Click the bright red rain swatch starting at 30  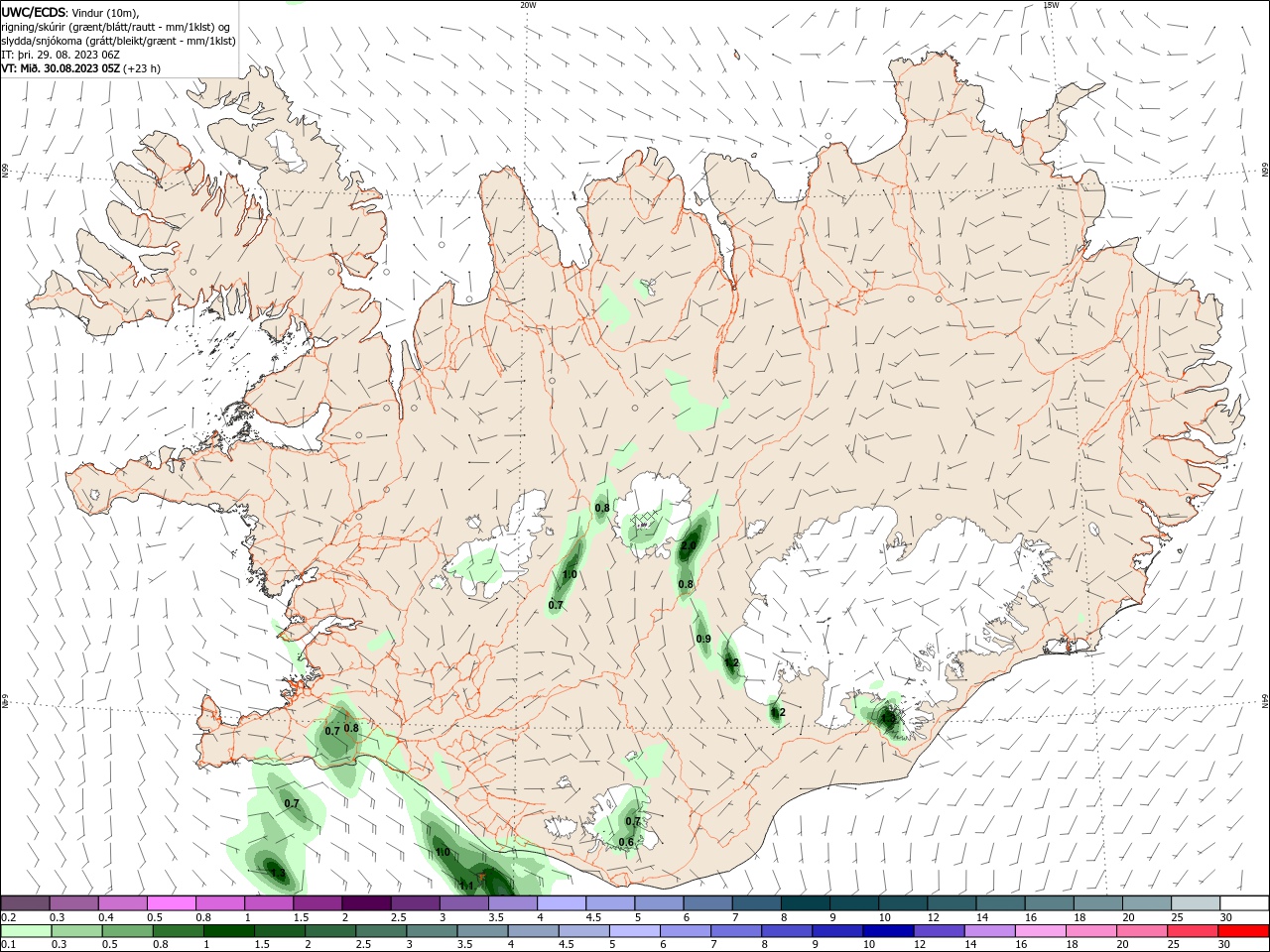(x=1243, y=931)
